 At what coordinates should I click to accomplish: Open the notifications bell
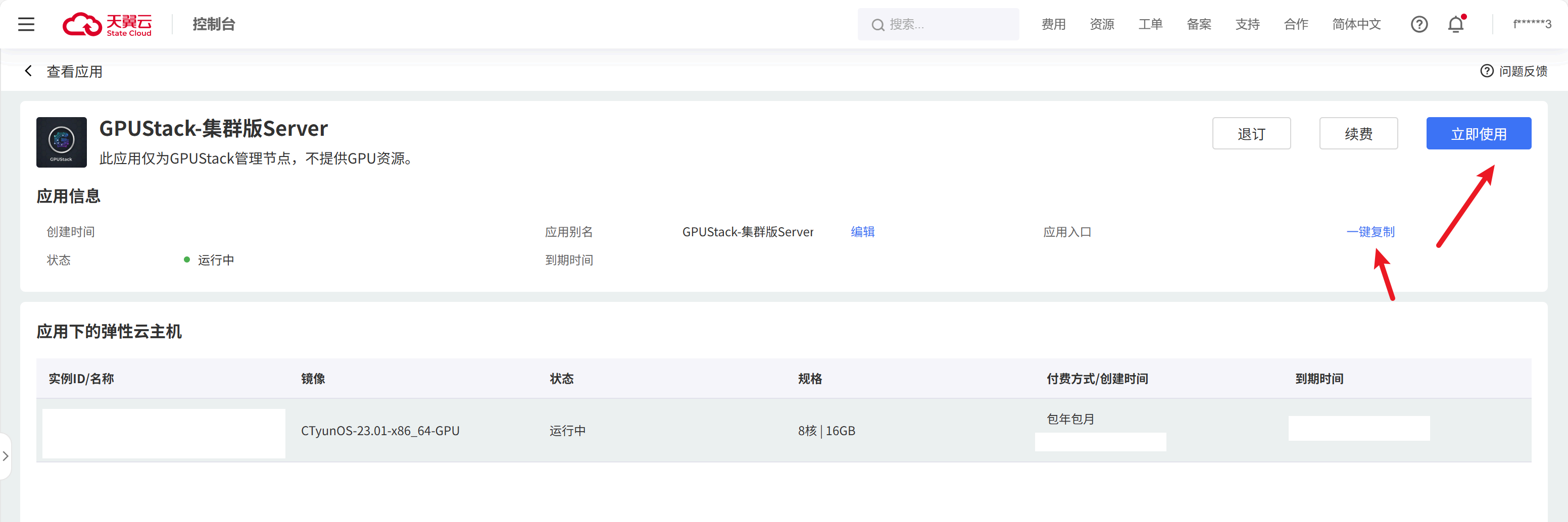(1455, 24)
